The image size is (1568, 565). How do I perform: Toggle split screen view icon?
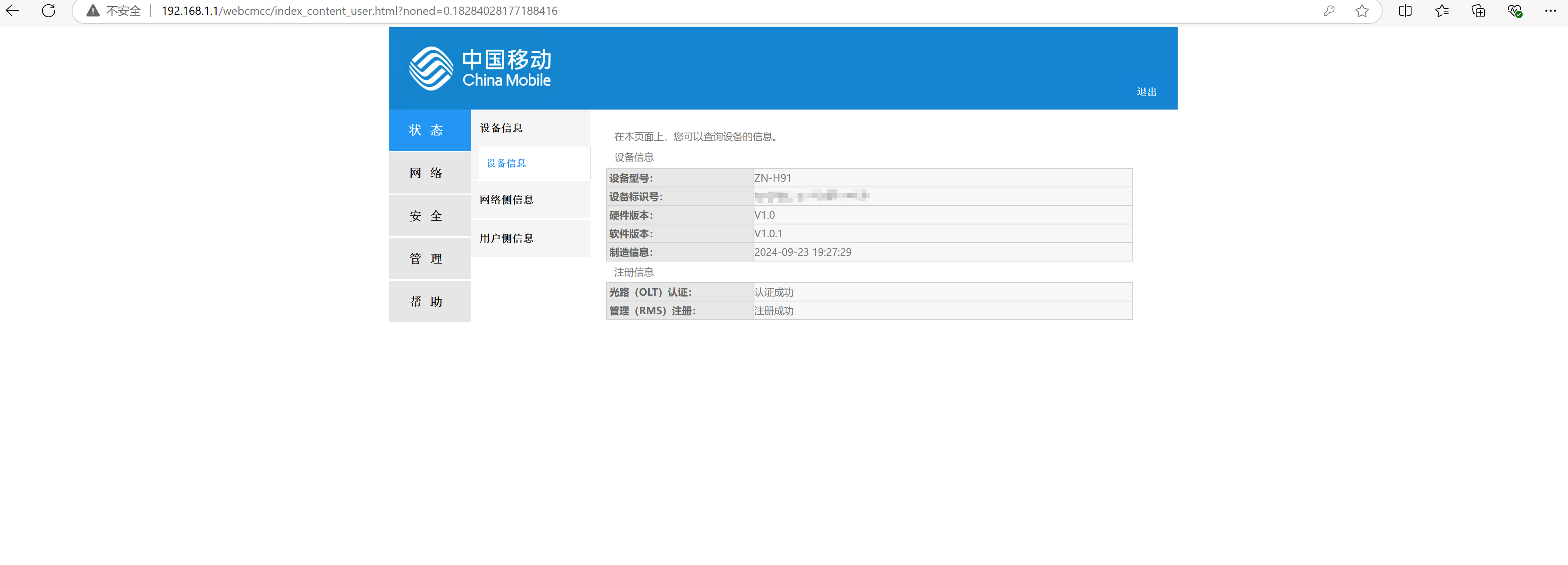[x=1405, y=11]
